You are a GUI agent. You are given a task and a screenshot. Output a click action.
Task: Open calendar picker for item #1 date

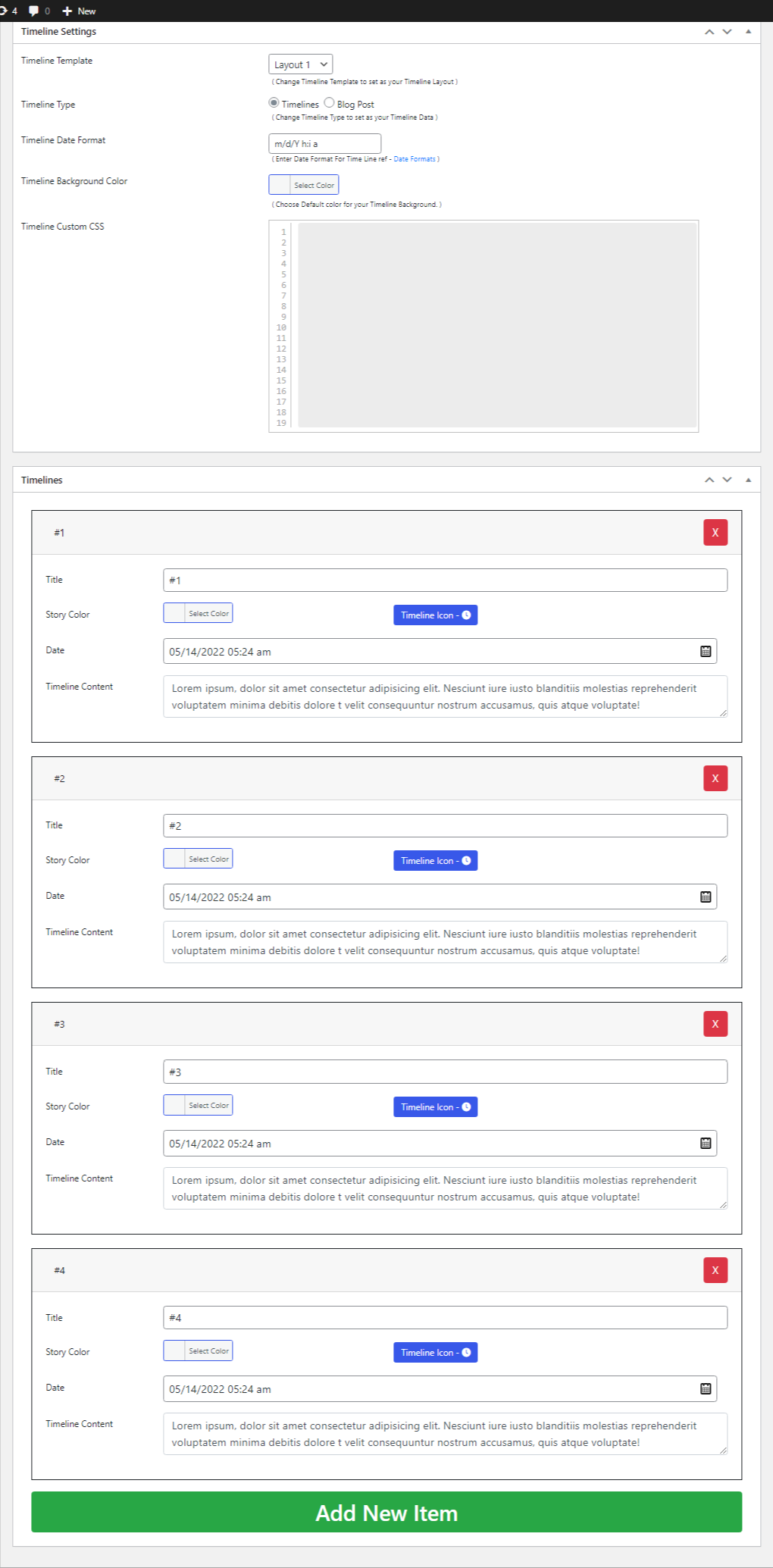point(706,651)
